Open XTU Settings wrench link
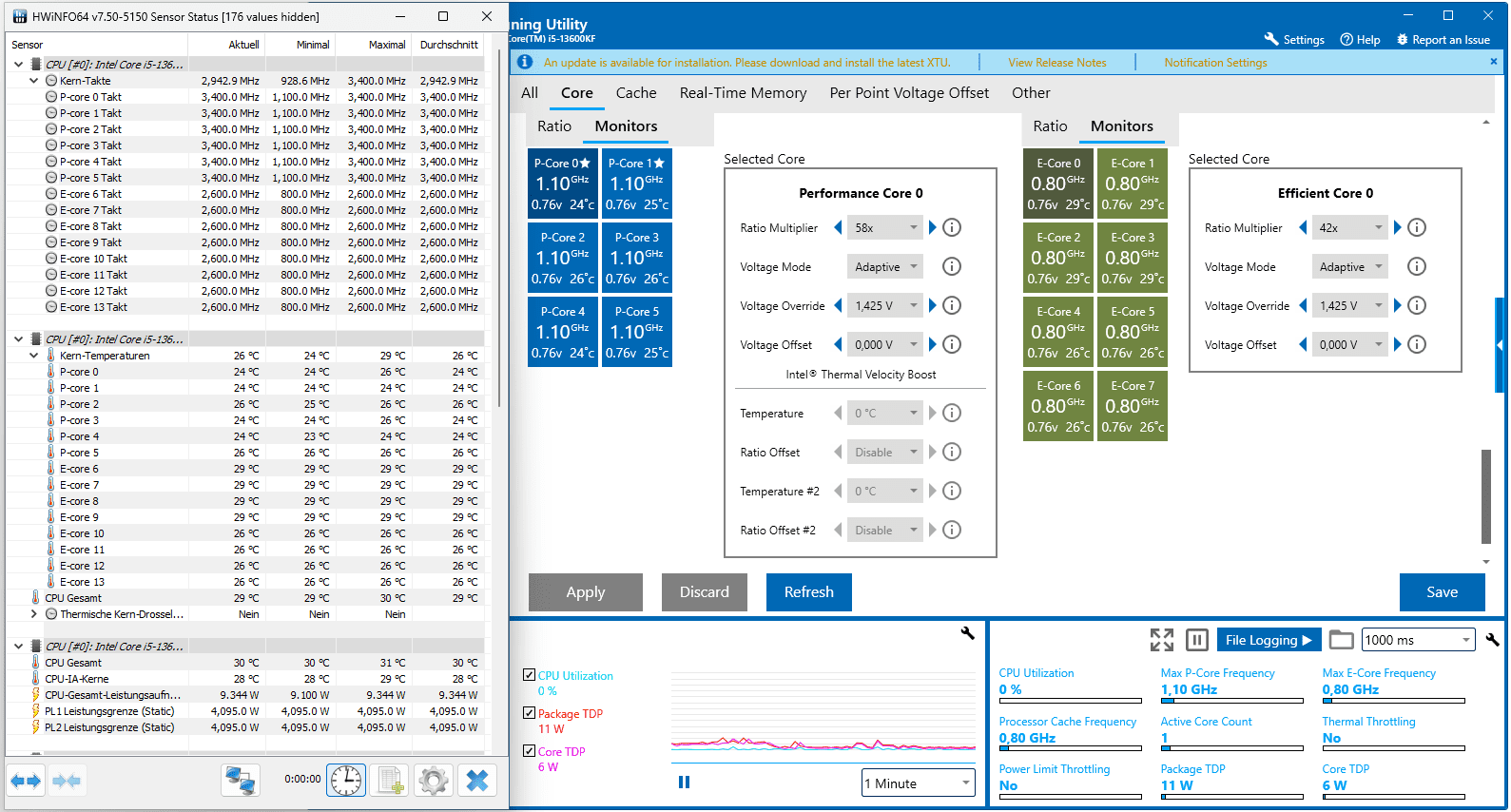Image resolution: width=1511 pixels, height=812 pixels. tap(1294, 39)
